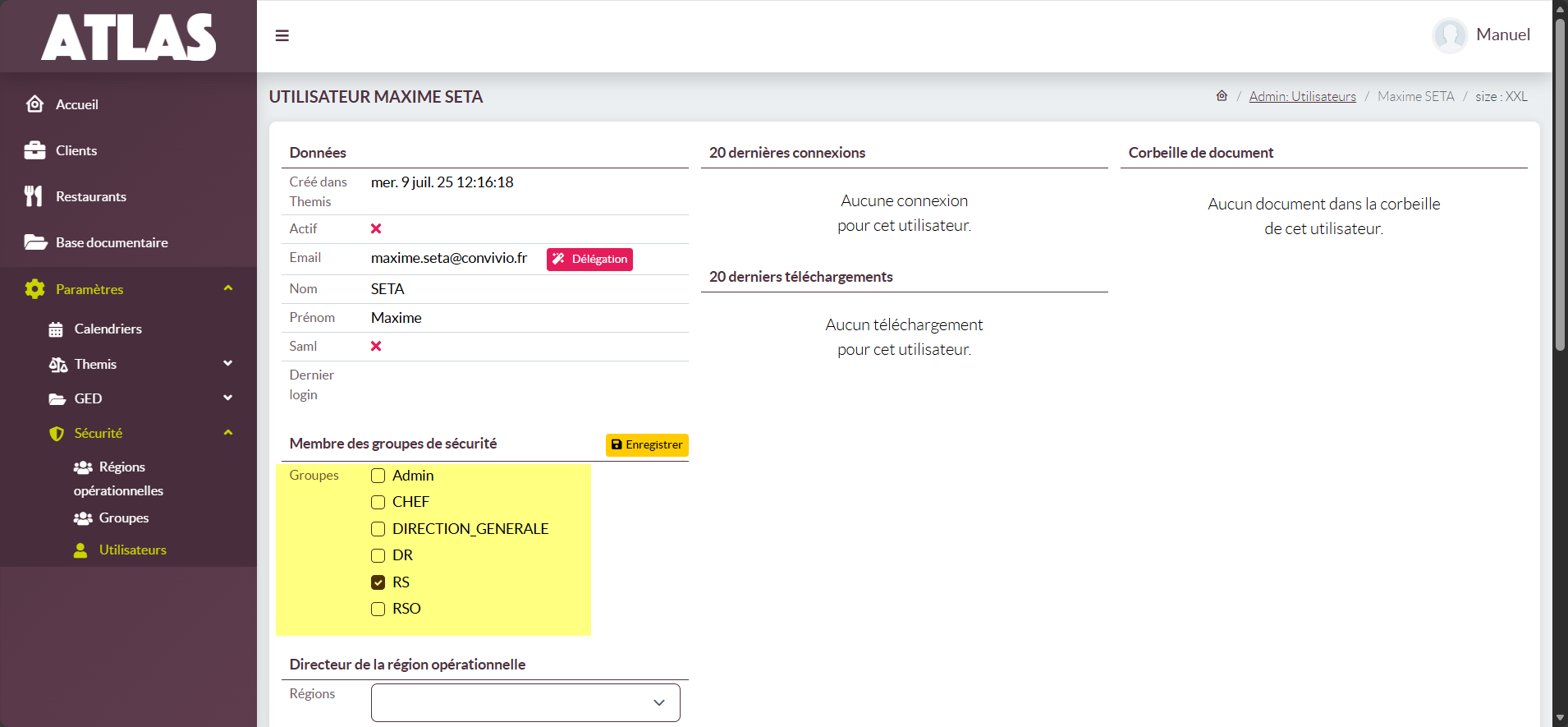Click the Base documentaire folder icon

(x=35, y=242)
